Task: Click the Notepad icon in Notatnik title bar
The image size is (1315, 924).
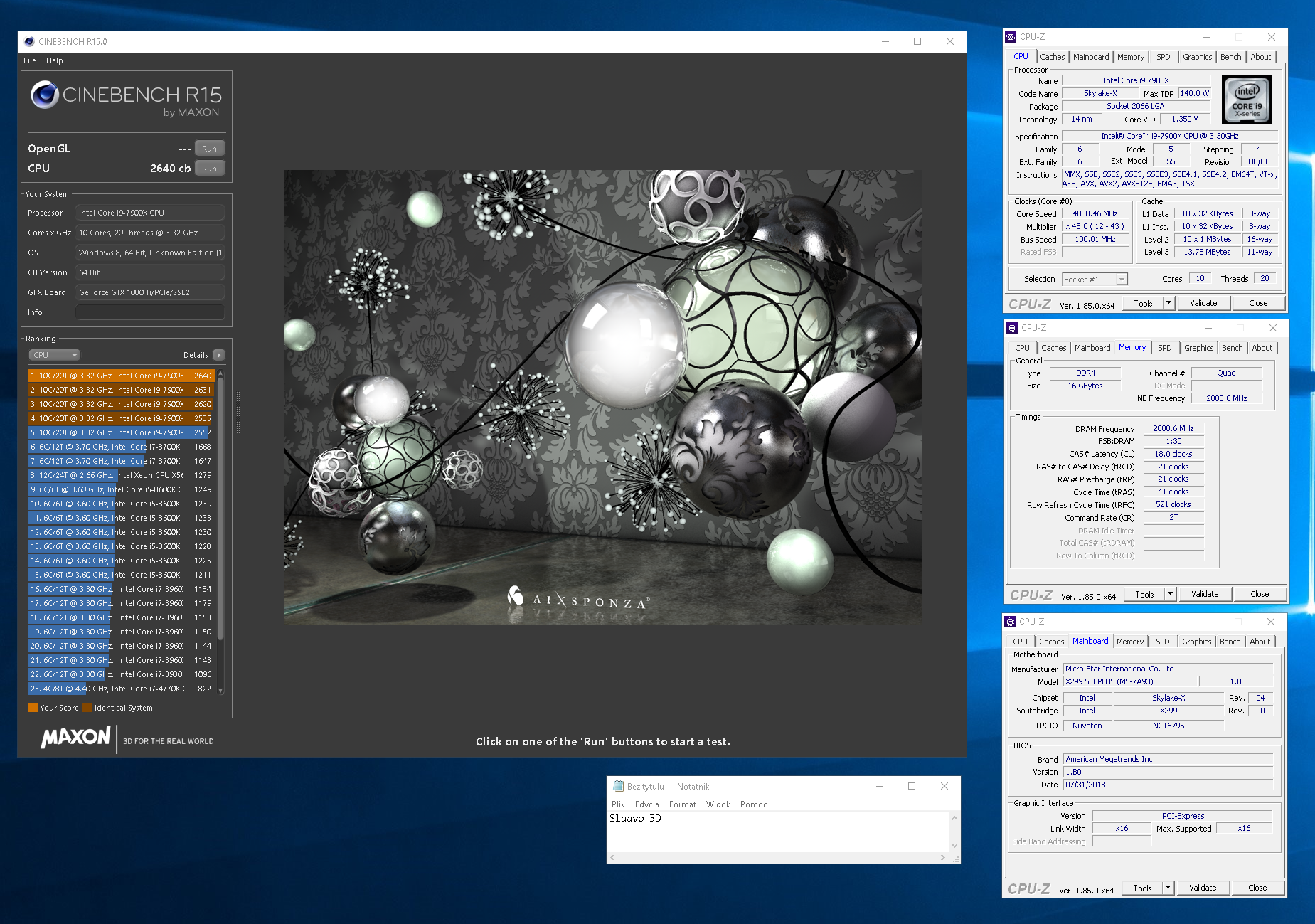Action: coord(618,786)
